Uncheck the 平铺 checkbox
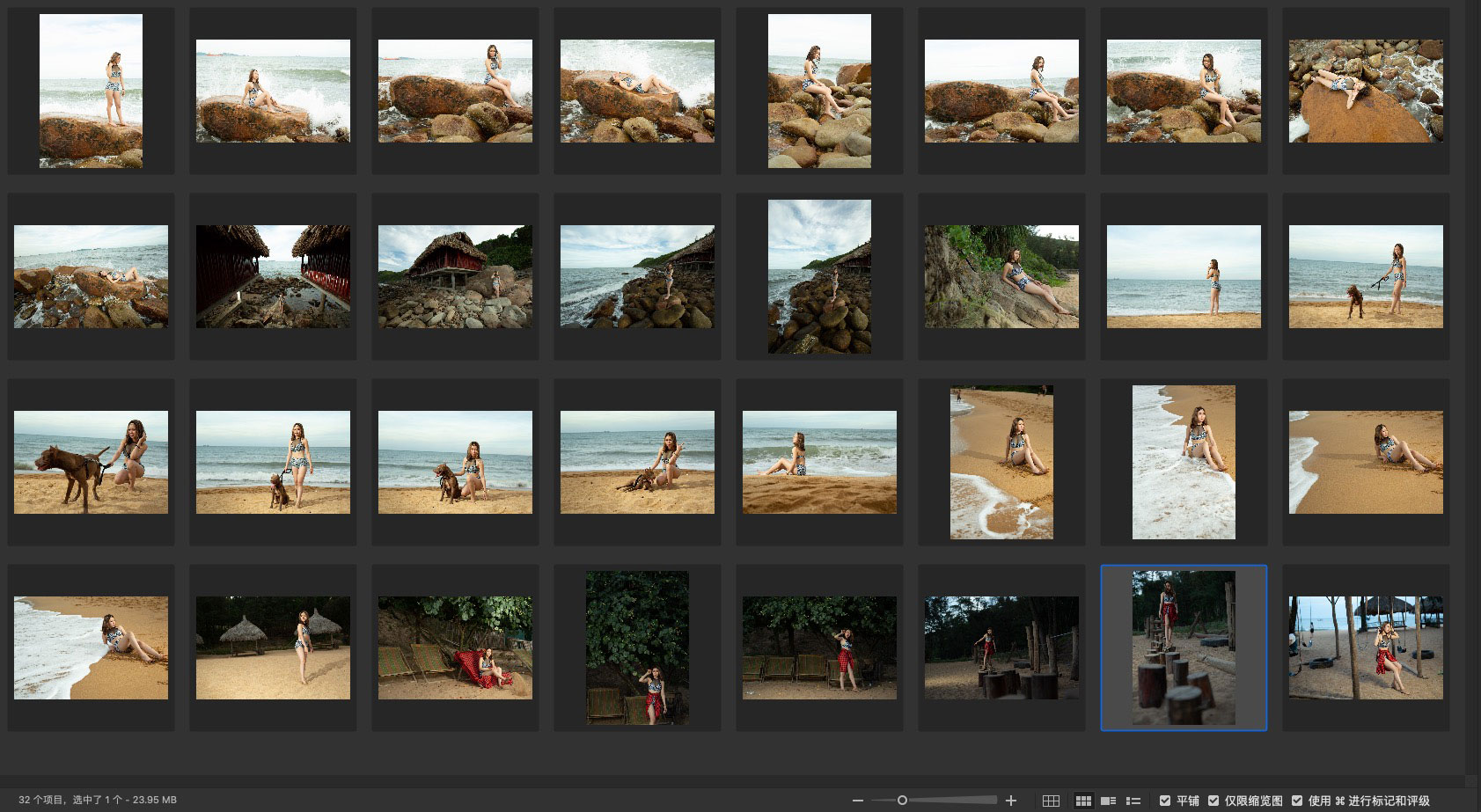 (x=1165, y=801)
